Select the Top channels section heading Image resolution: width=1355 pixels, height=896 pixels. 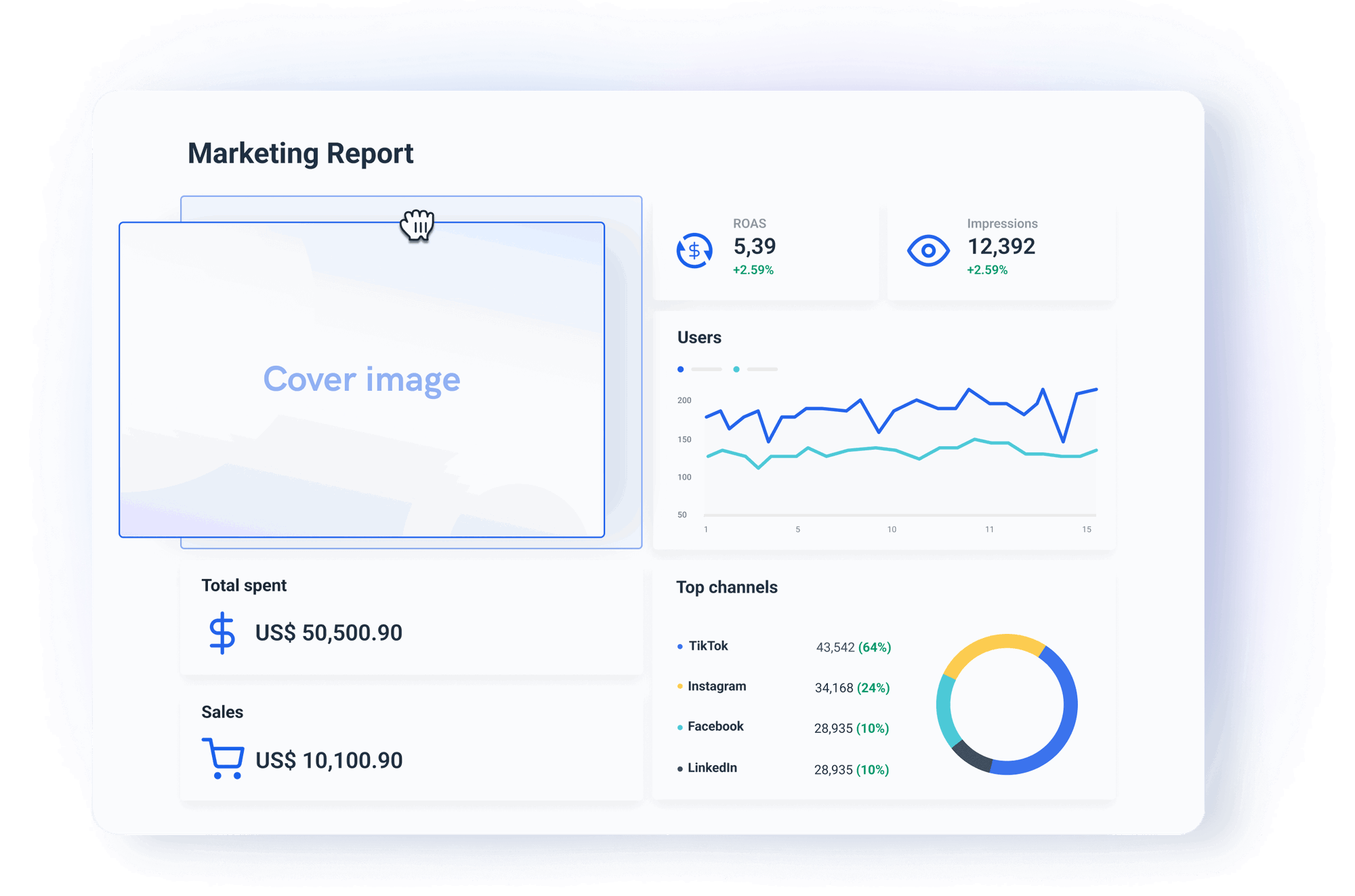(x=727, y=587)
